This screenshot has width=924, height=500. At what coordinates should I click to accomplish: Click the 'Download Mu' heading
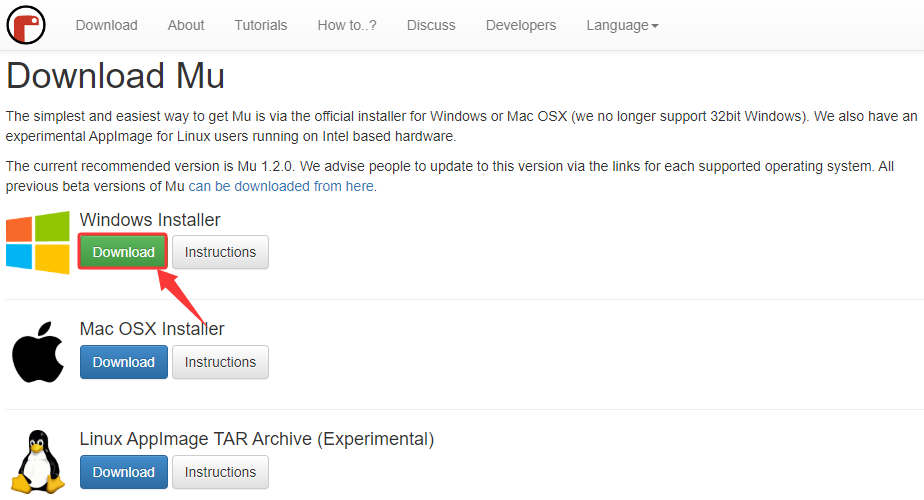[x=116, y=76]
